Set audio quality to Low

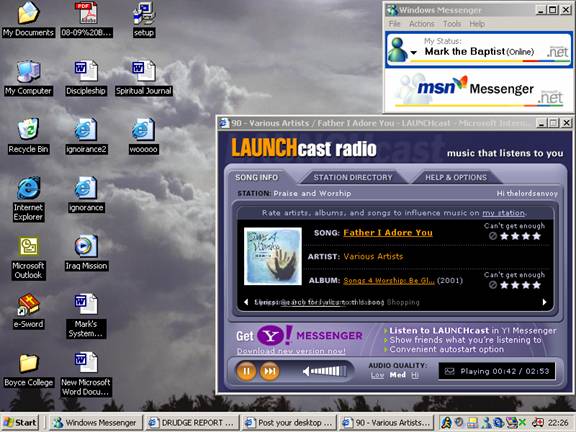click(377, 375)
